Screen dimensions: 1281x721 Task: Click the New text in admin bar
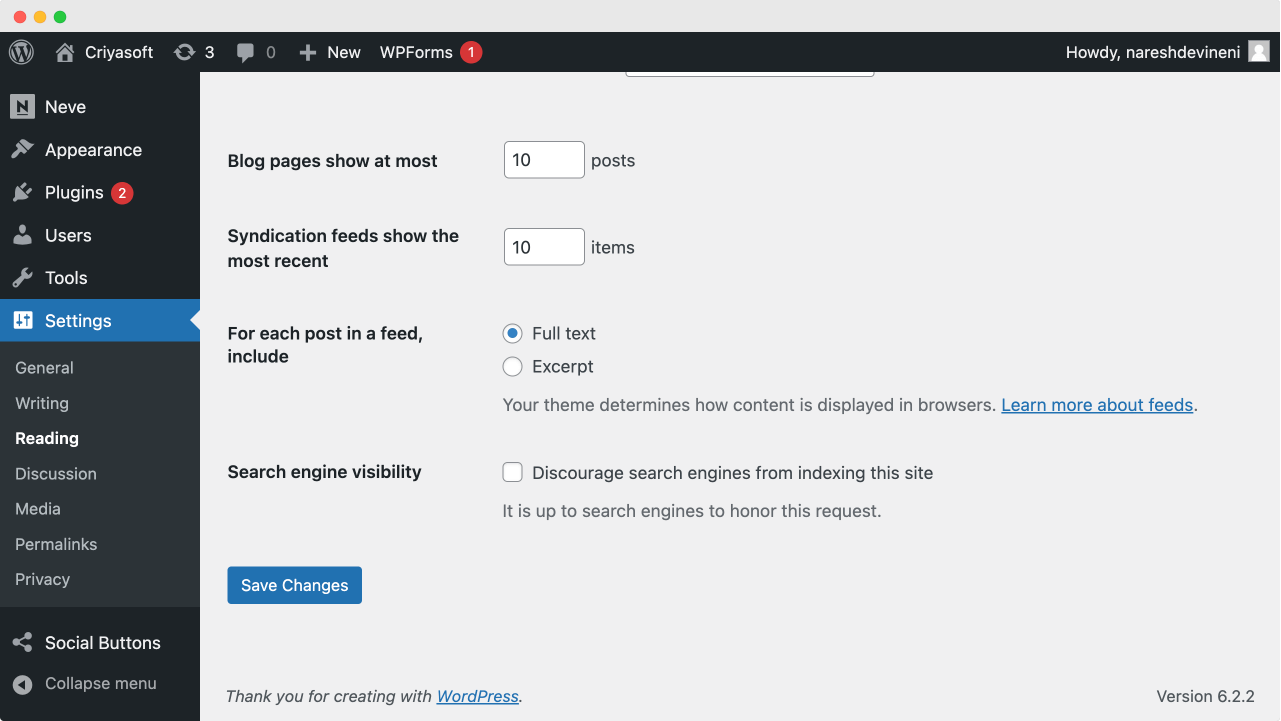pos(344,52)
